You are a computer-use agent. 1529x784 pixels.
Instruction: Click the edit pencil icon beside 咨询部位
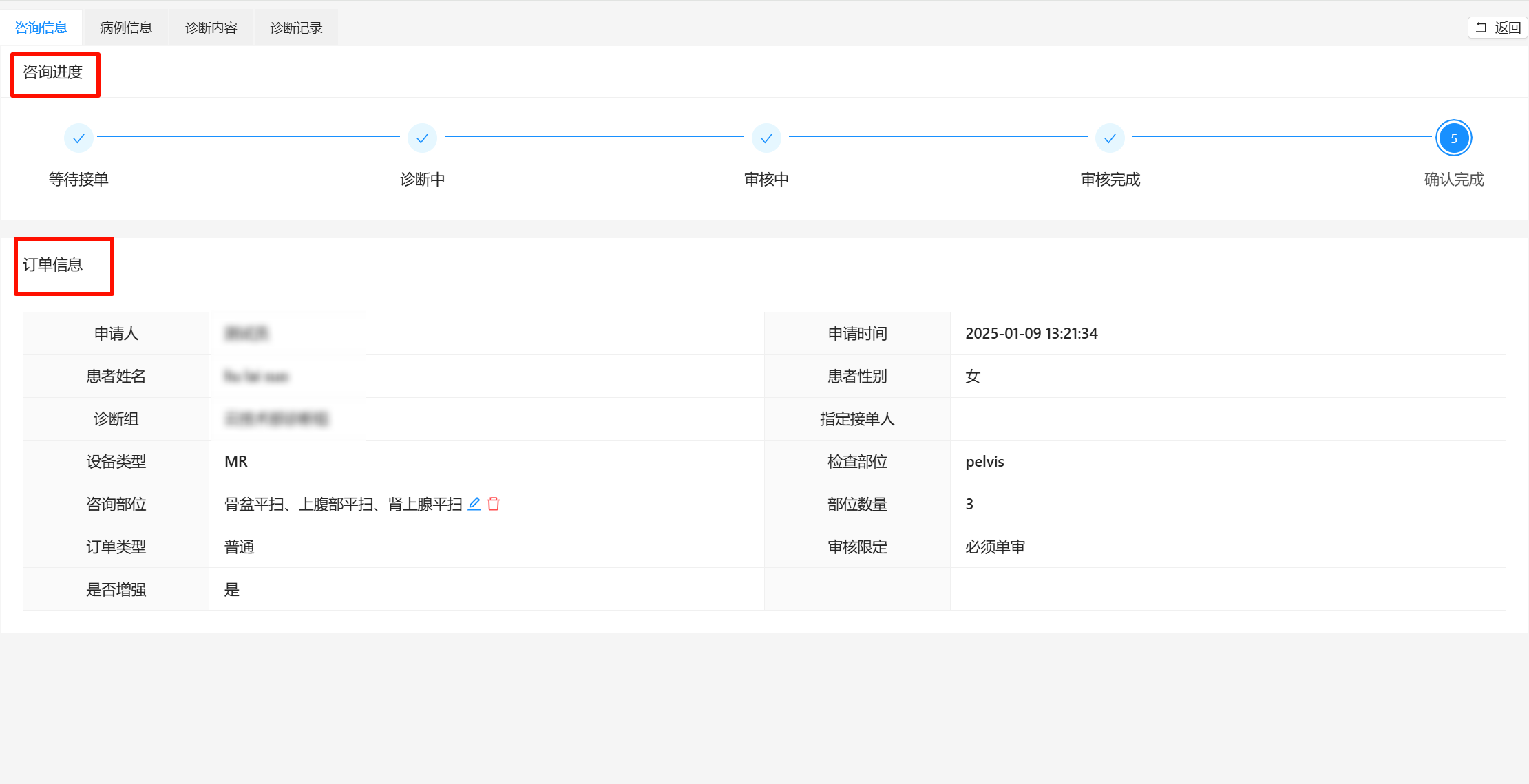[x=474, y=504]
